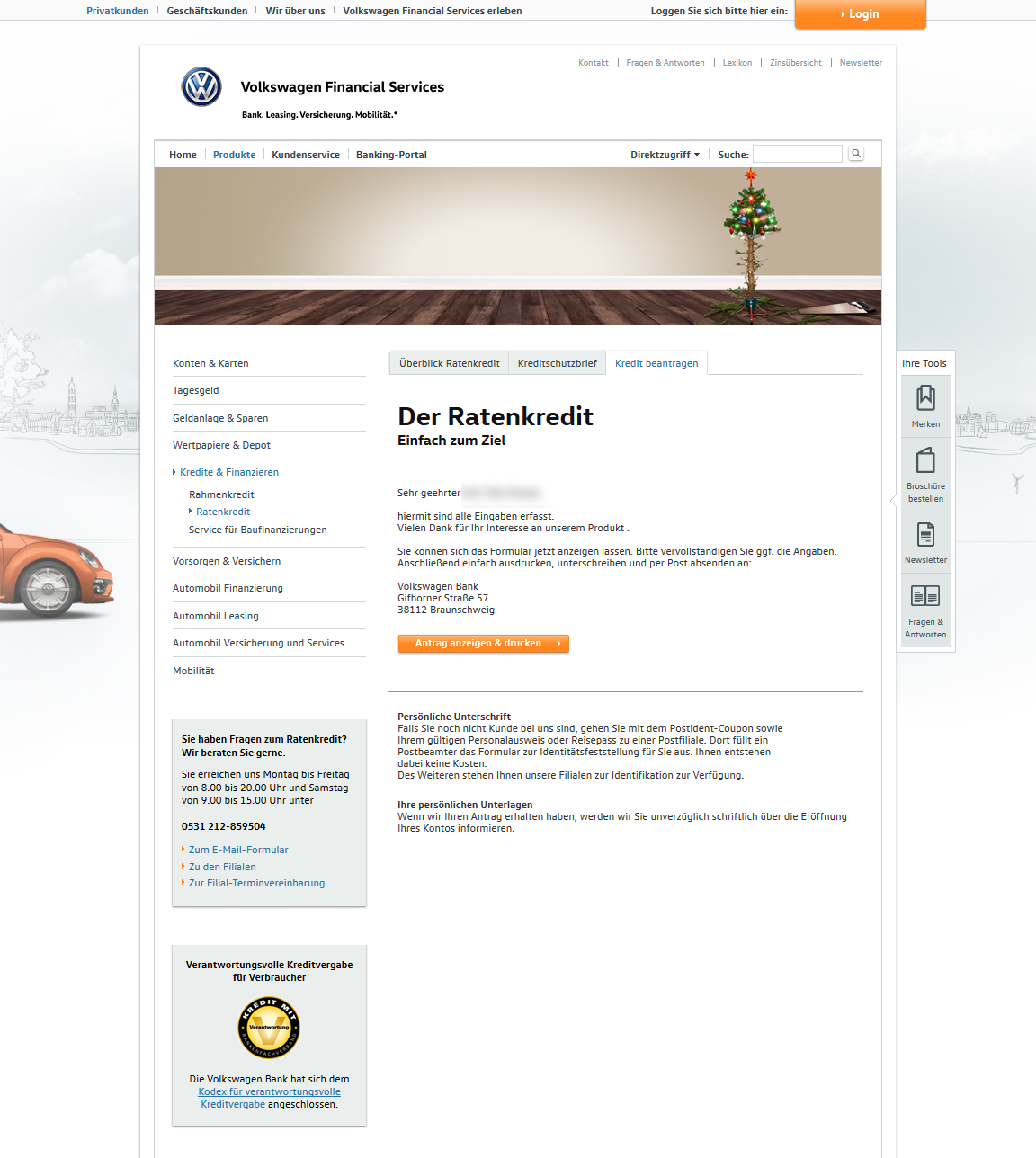Open Wir über uns link
This screenshot has height=1158, width=1036.
click(x=295, y=11)
